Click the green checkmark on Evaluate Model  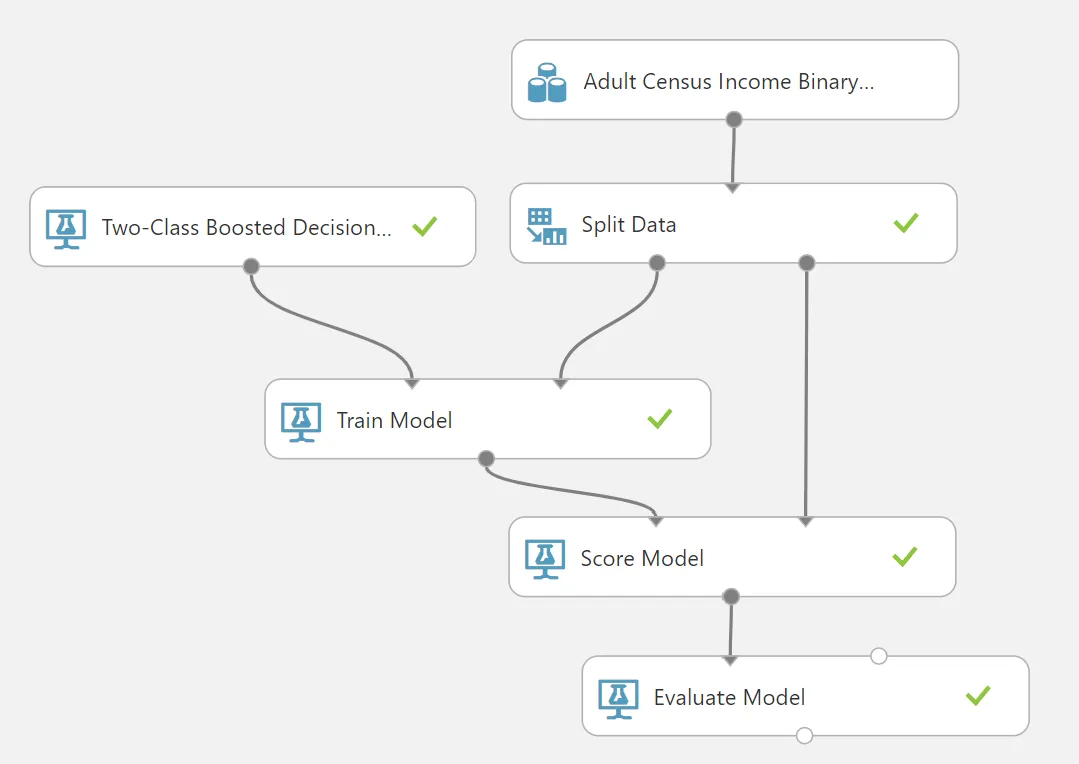coord(978,696)
